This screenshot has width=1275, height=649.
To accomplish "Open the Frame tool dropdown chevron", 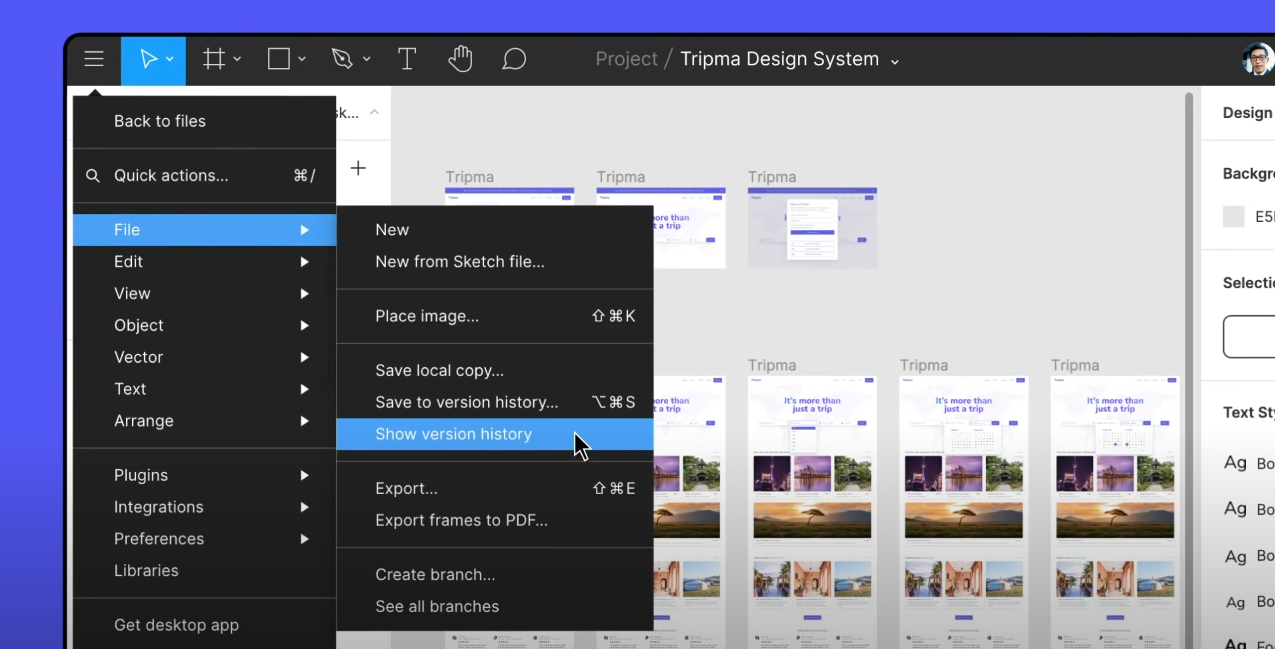I will pyautogui.click(x=237, y=60).
